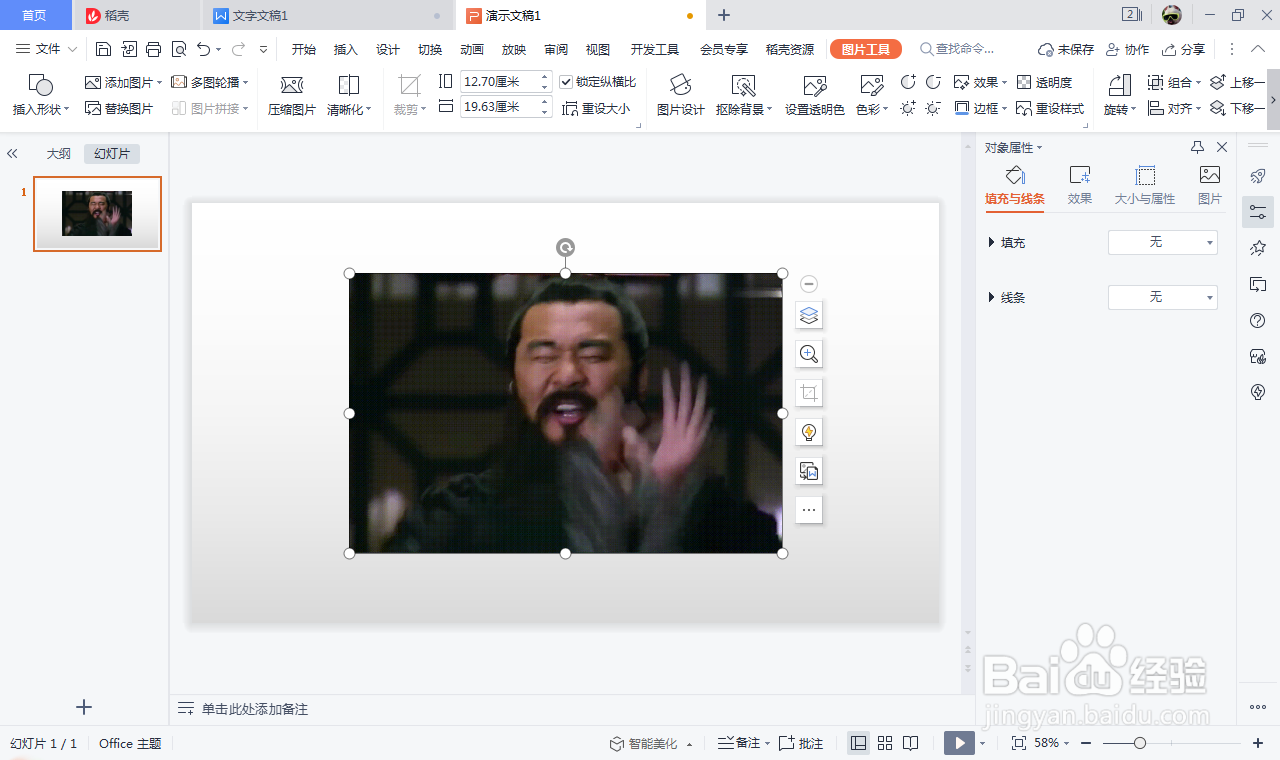
Task: Open the 文件 menu
Action: tap(47, 49)
